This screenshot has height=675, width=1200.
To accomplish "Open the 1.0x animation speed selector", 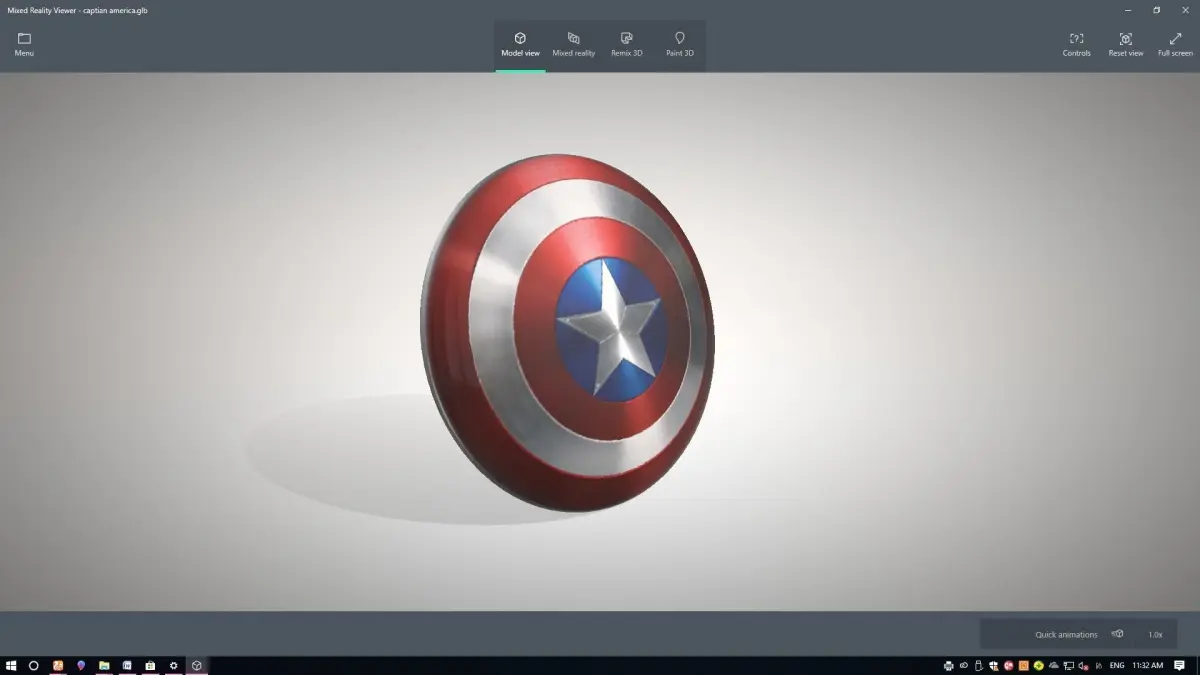I will [x=1155, y=634].
